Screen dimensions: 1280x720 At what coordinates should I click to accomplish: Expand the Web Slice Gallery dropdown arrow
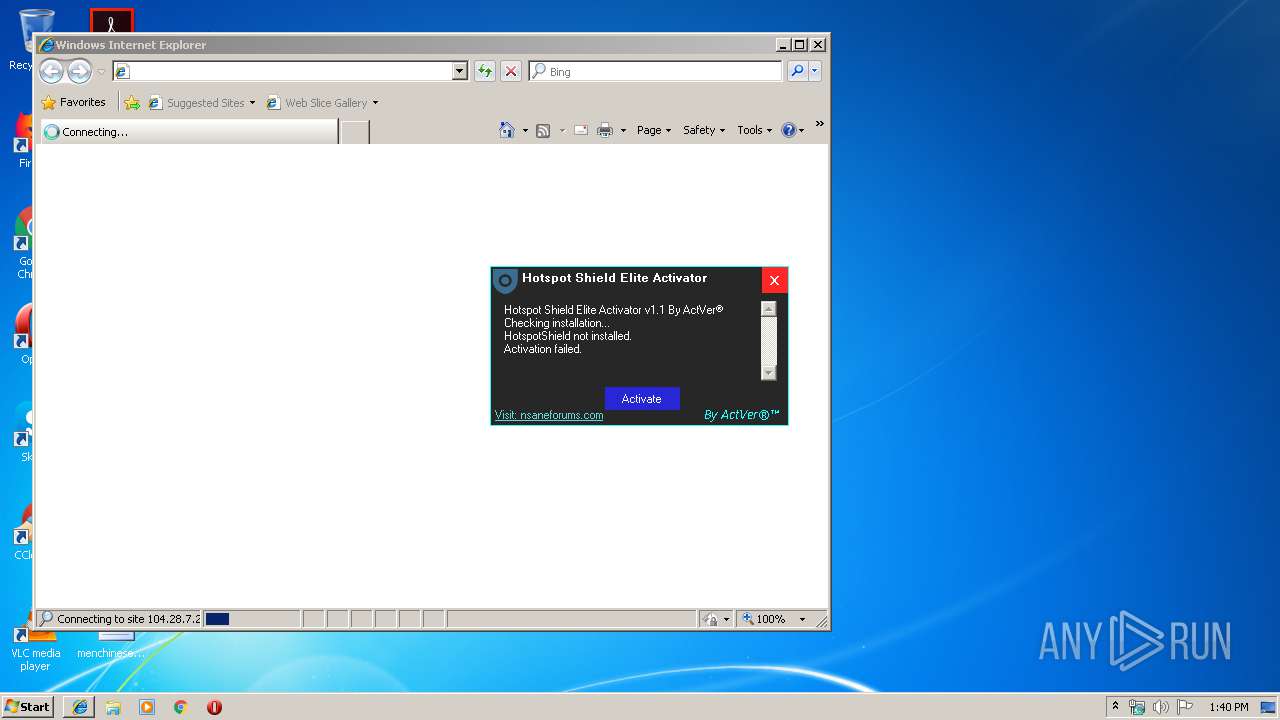pos(376,102)
